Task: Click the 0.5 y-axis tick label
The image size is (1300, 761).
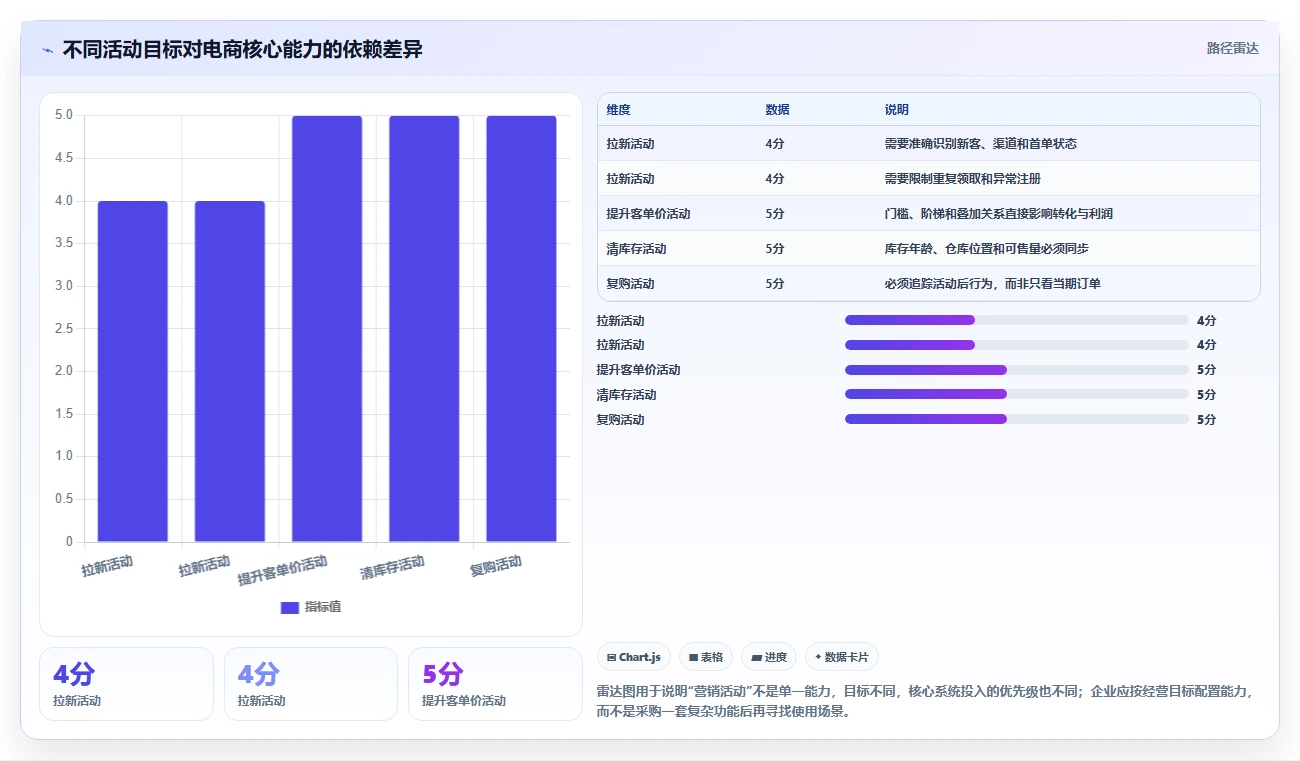Action: pyautogui.click(x=64, y=499)
